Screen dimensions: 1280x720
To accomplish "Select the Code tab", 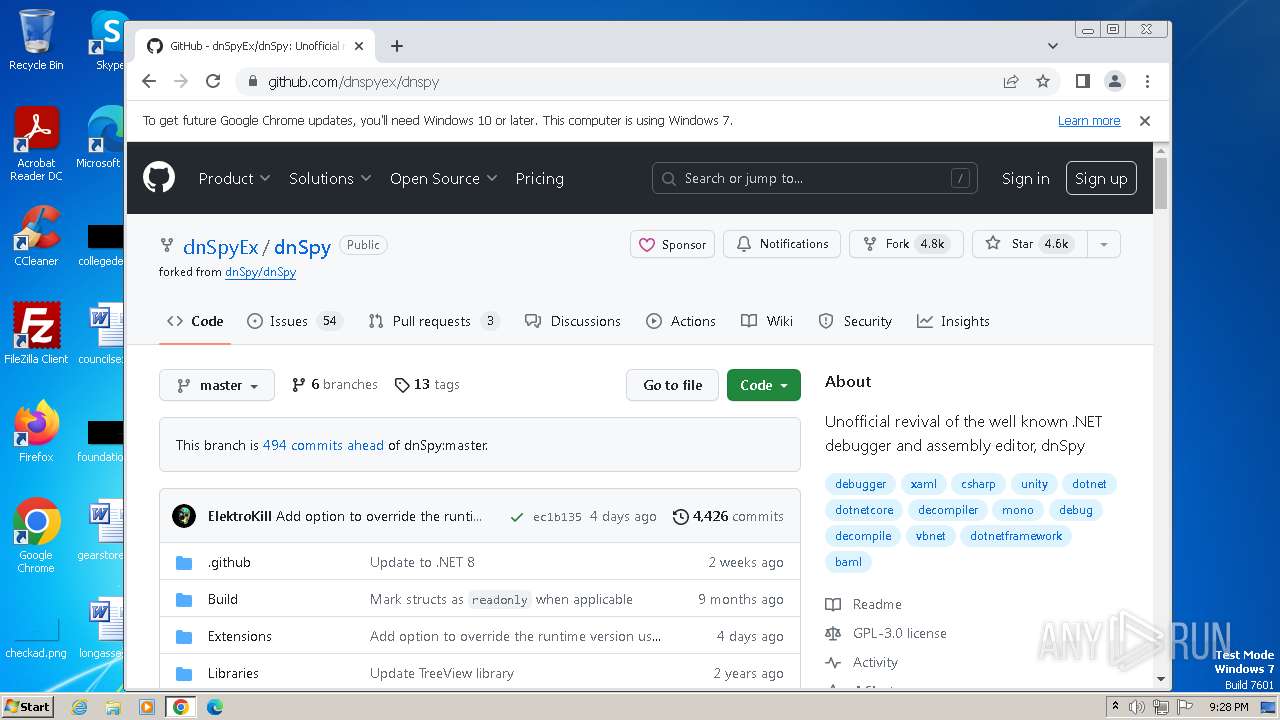I will [195, 321].
